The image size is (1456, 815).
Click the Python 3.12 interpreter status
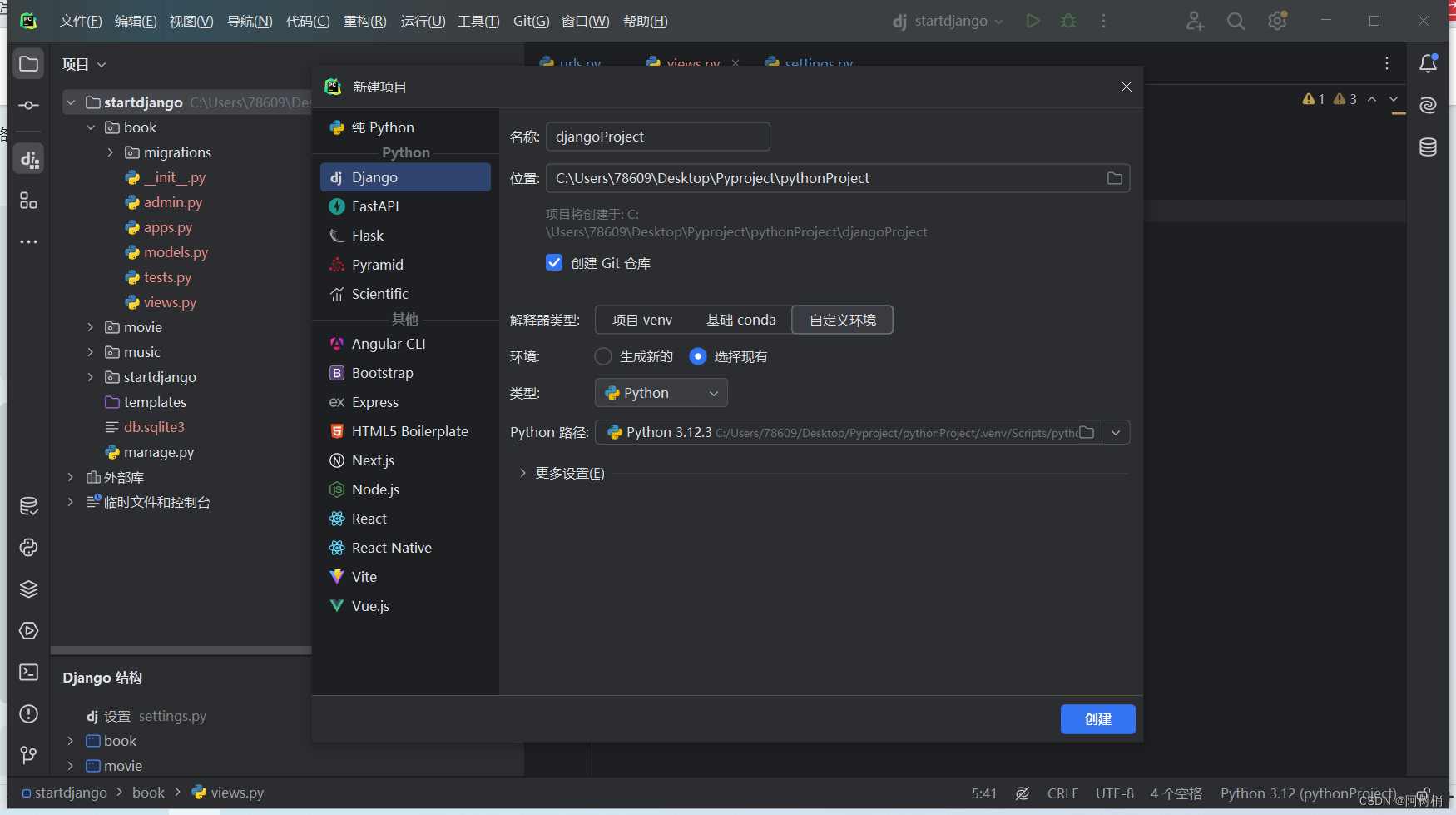coord(1308,793)
